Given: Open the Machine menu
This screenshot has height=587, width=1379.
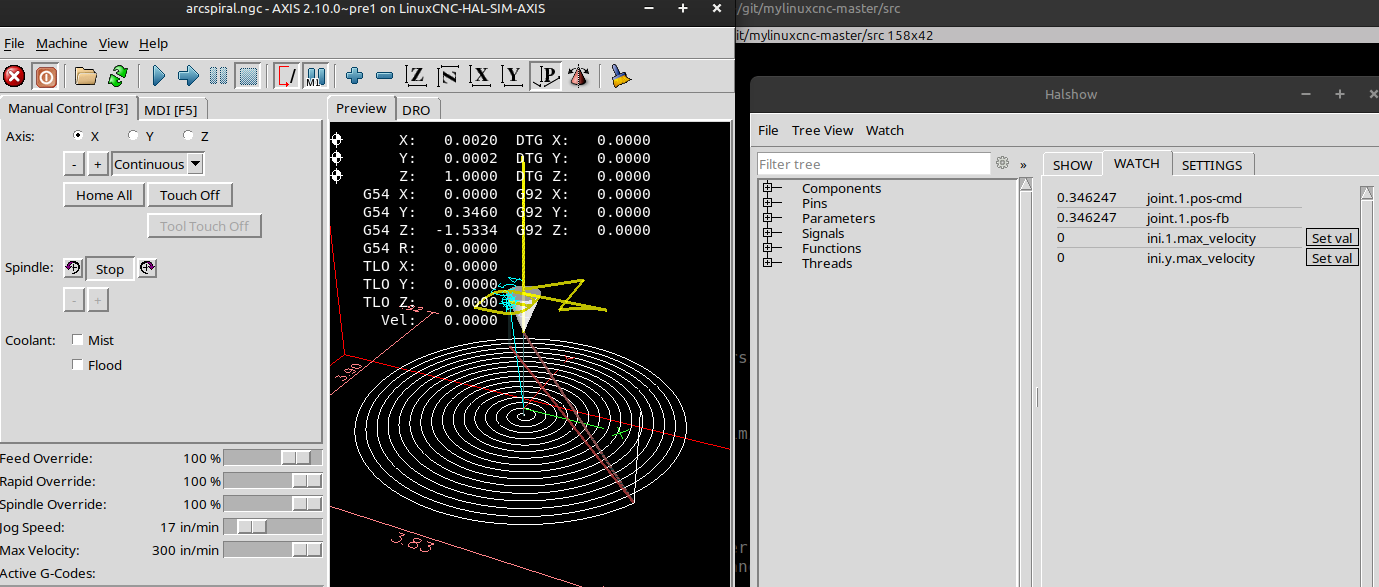Looking at the screenshot, I should point(61,44).
